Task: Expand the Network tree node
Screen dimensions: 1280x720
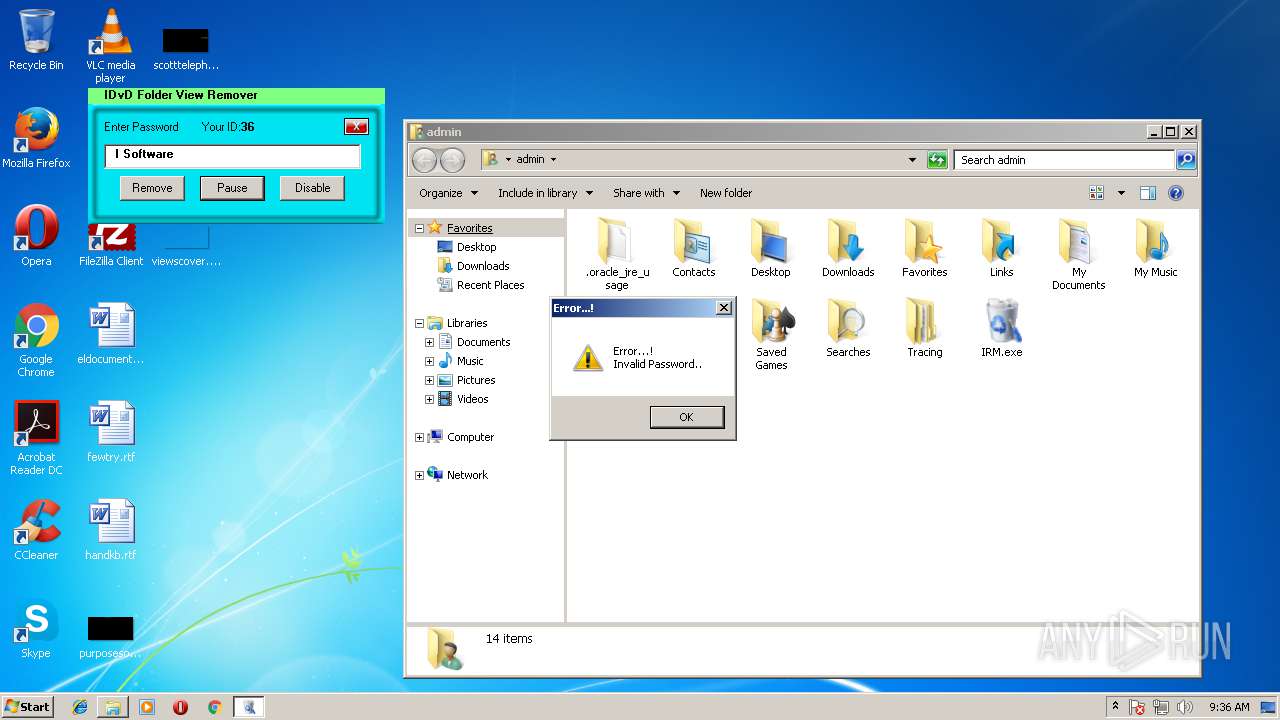Action: [420, 475]
